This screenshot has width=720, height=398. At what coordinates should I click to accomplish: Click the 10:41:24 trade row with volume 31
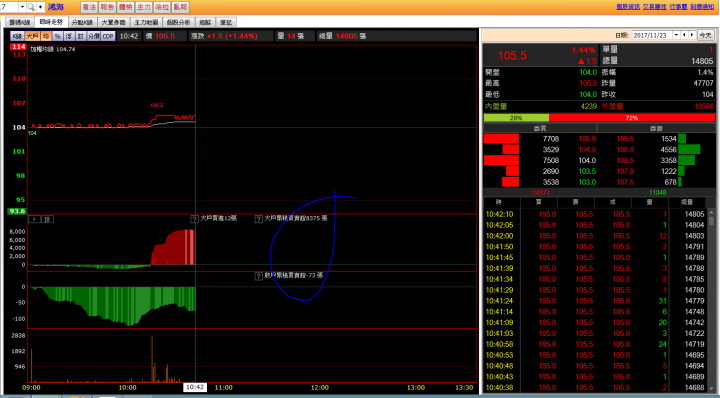(x=595, y=301)
